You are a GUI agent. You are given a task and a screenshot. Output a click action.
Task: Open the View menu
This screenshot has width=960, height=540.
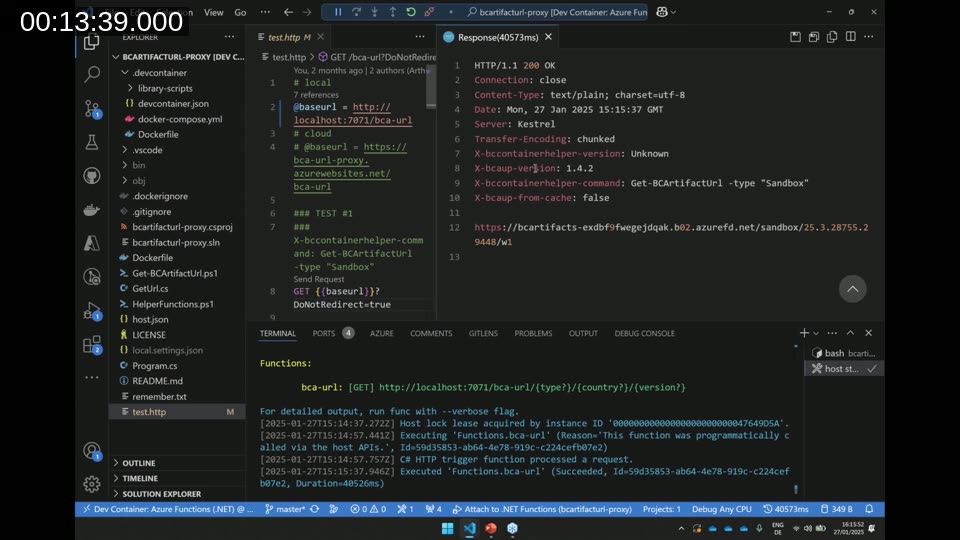(x=213, y=12)
